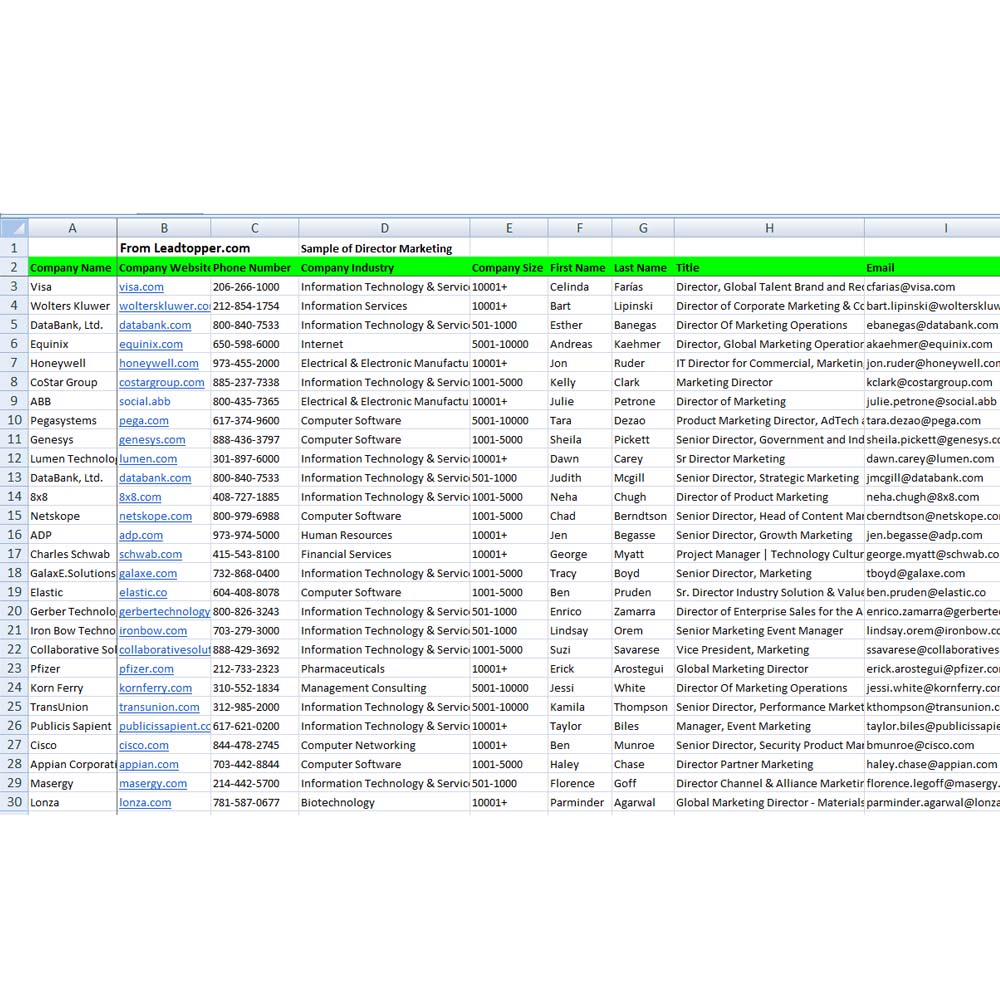
Task: Open the cisco.com link
Action: click(x=143, y=746)
